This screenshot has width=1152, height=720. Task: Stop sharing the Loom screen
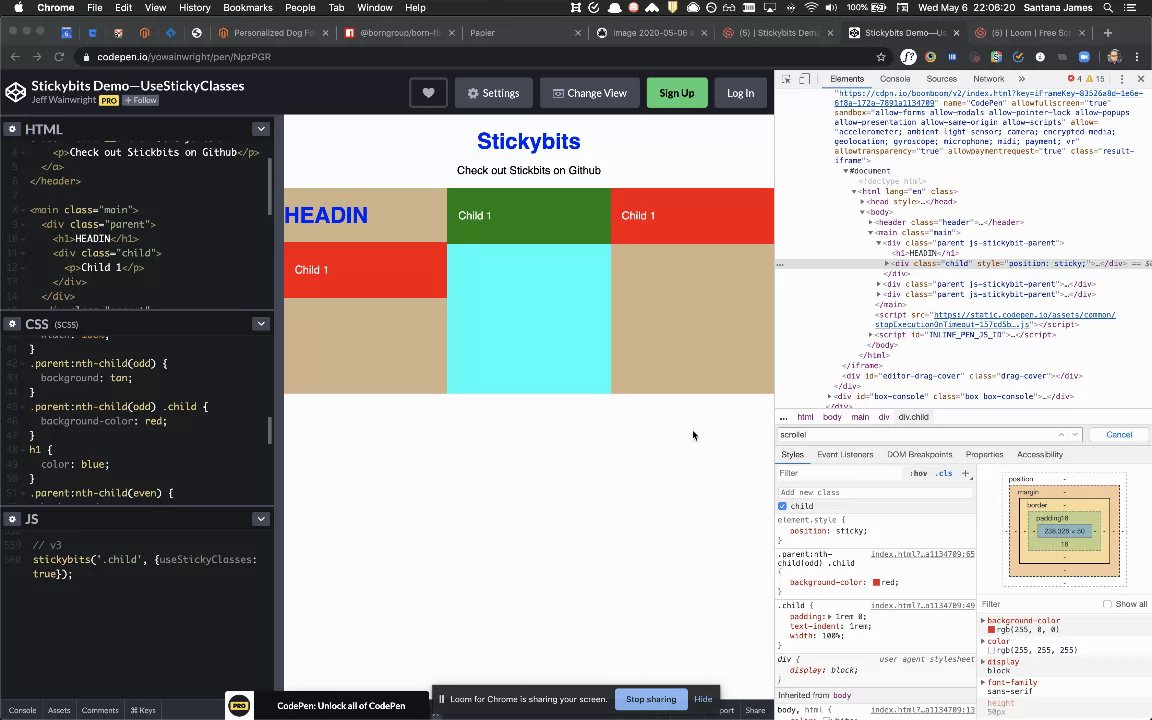click(651, 699)
